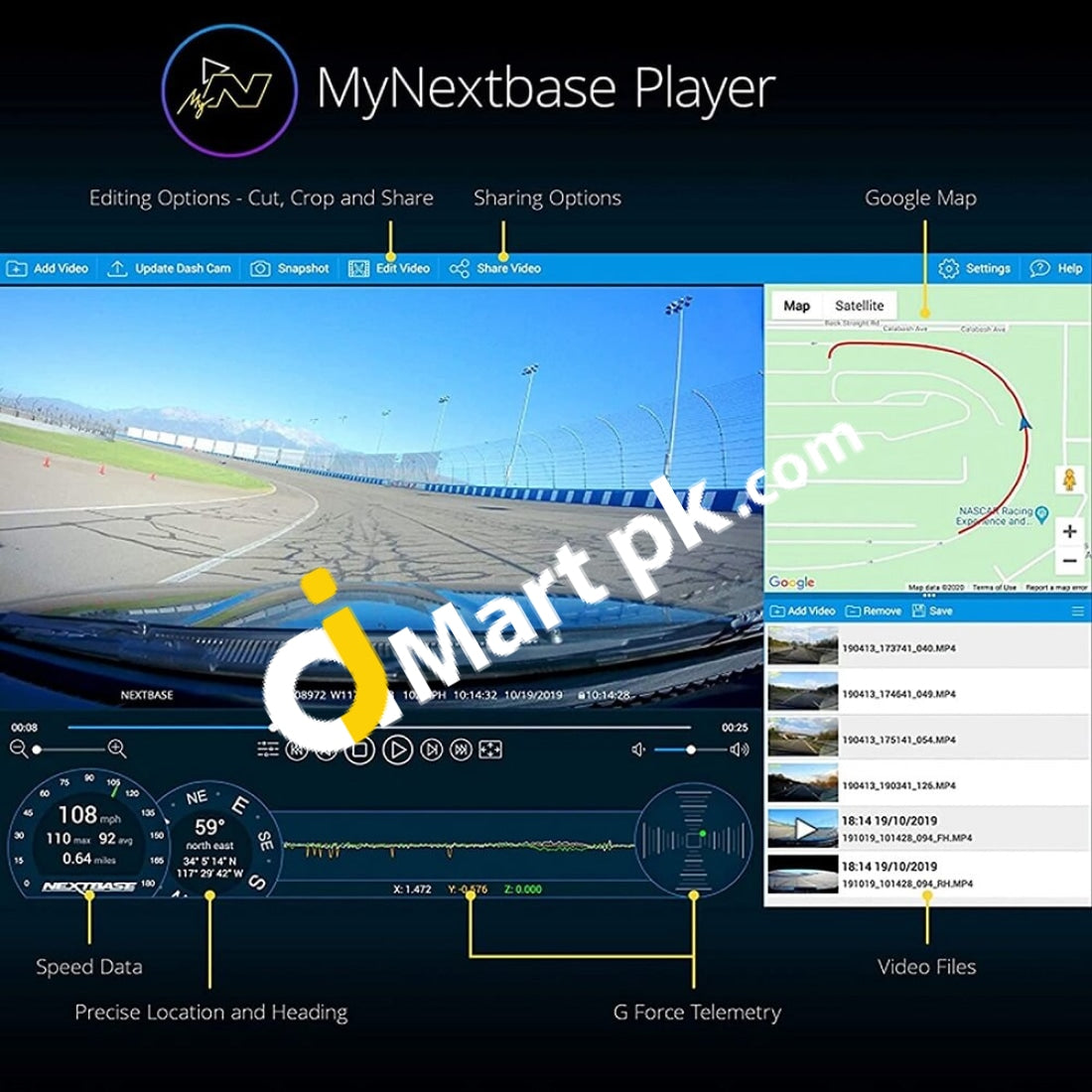The width and height of the screenshot is (1092, 1092).
Task: Click the Stop playback button
Action: pos(359,751)
